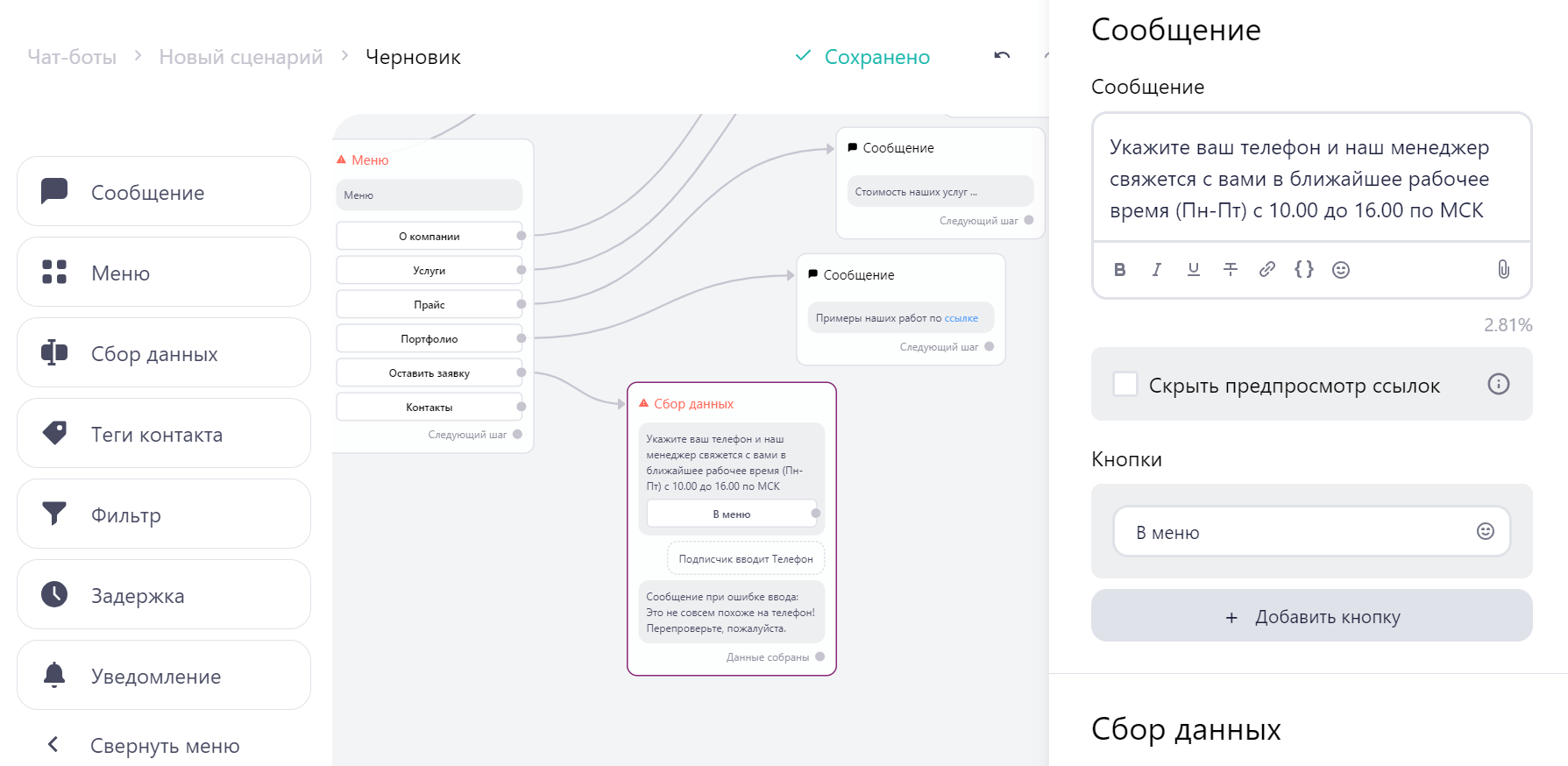Open emoji picker in message toolbar
1568x766 pixels.
[x=1340, y=270]
